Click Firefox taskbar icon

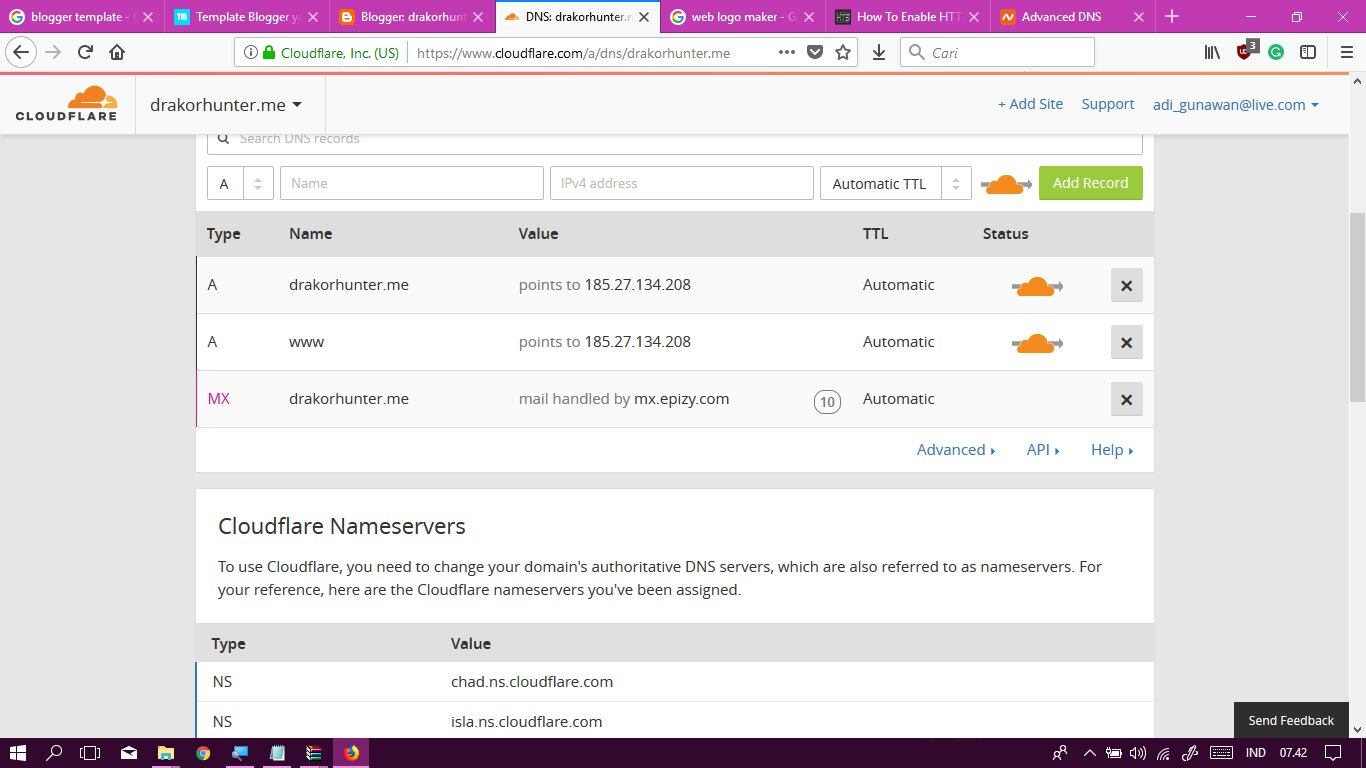click(x=351, y=753)
